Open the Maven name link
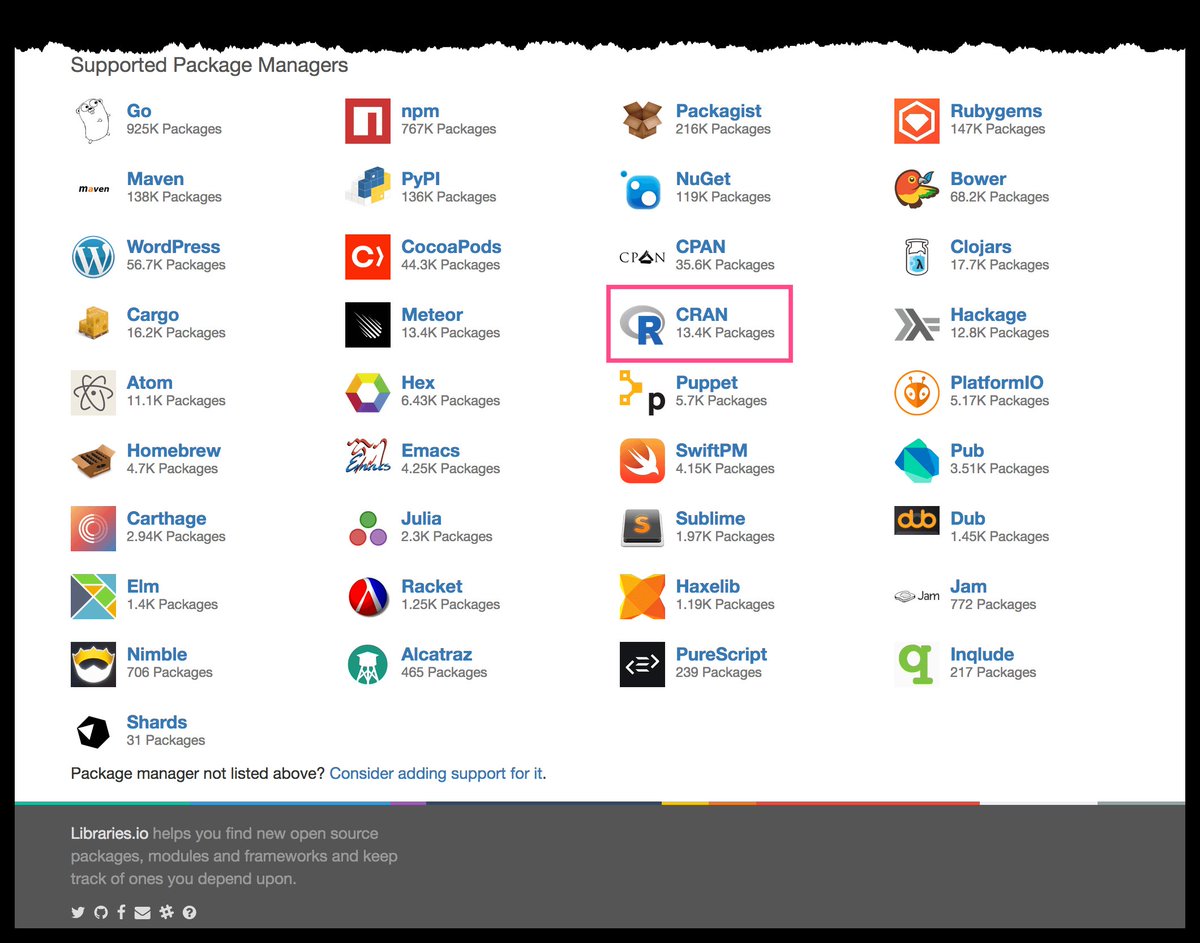 click(155, 179)
